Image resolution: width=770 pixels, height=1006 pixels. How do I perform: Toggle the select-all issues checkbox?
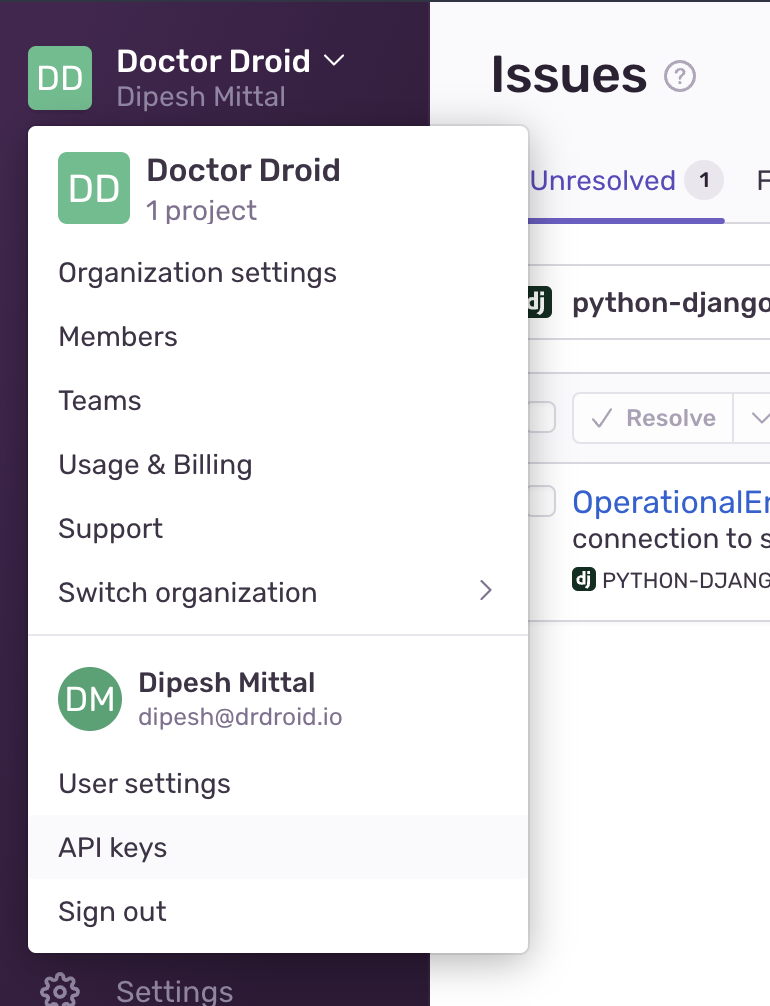coord(542,417)
